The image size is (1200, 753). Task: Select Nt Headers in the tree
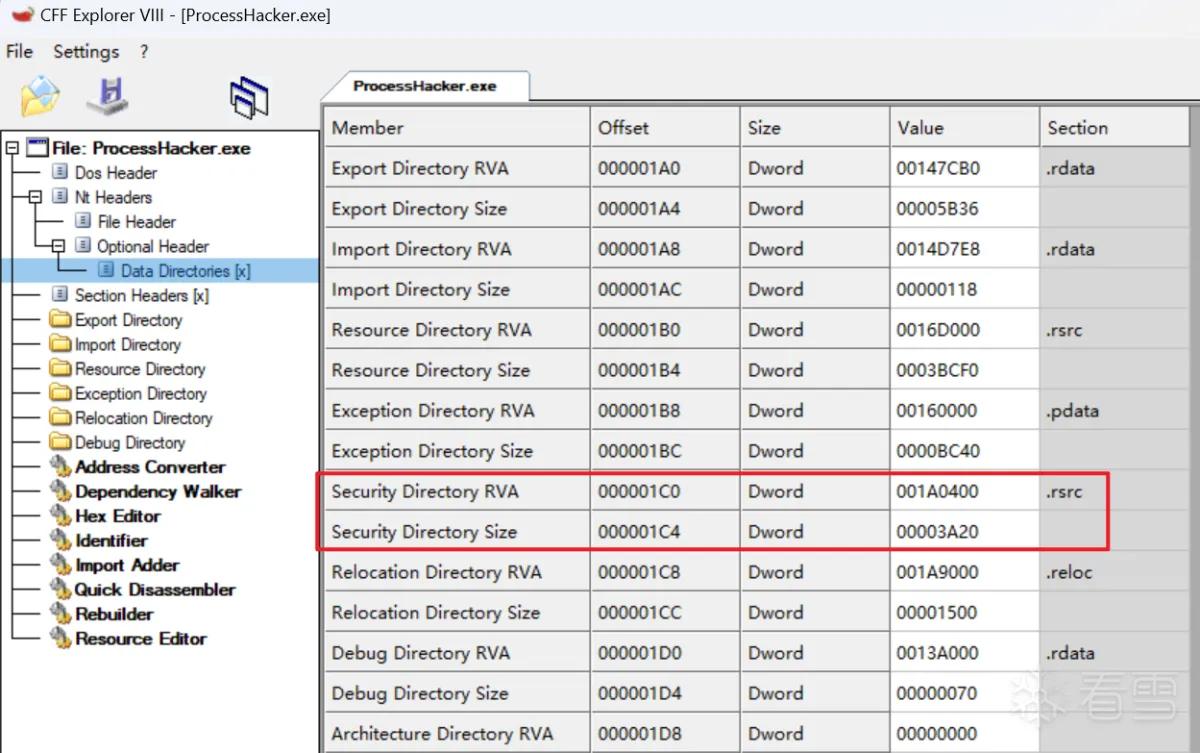point(113,197)
